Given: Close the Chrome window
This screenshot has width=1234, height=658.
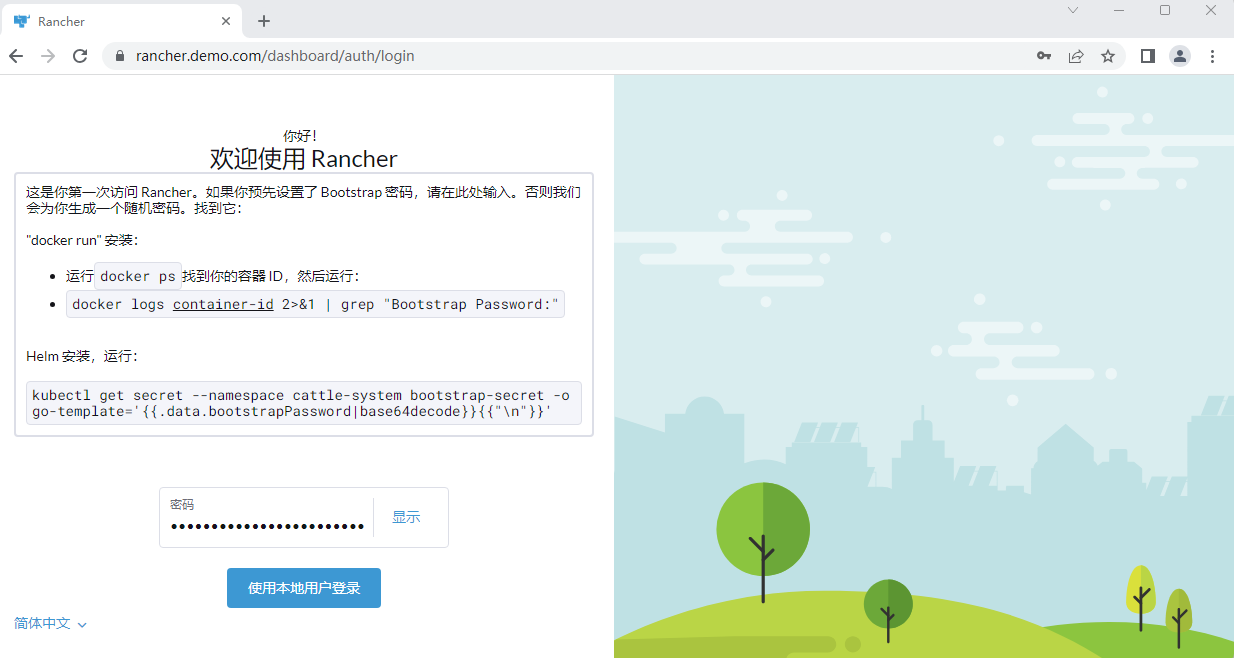Looking at the screenshot, I should tap(1211, 10).
